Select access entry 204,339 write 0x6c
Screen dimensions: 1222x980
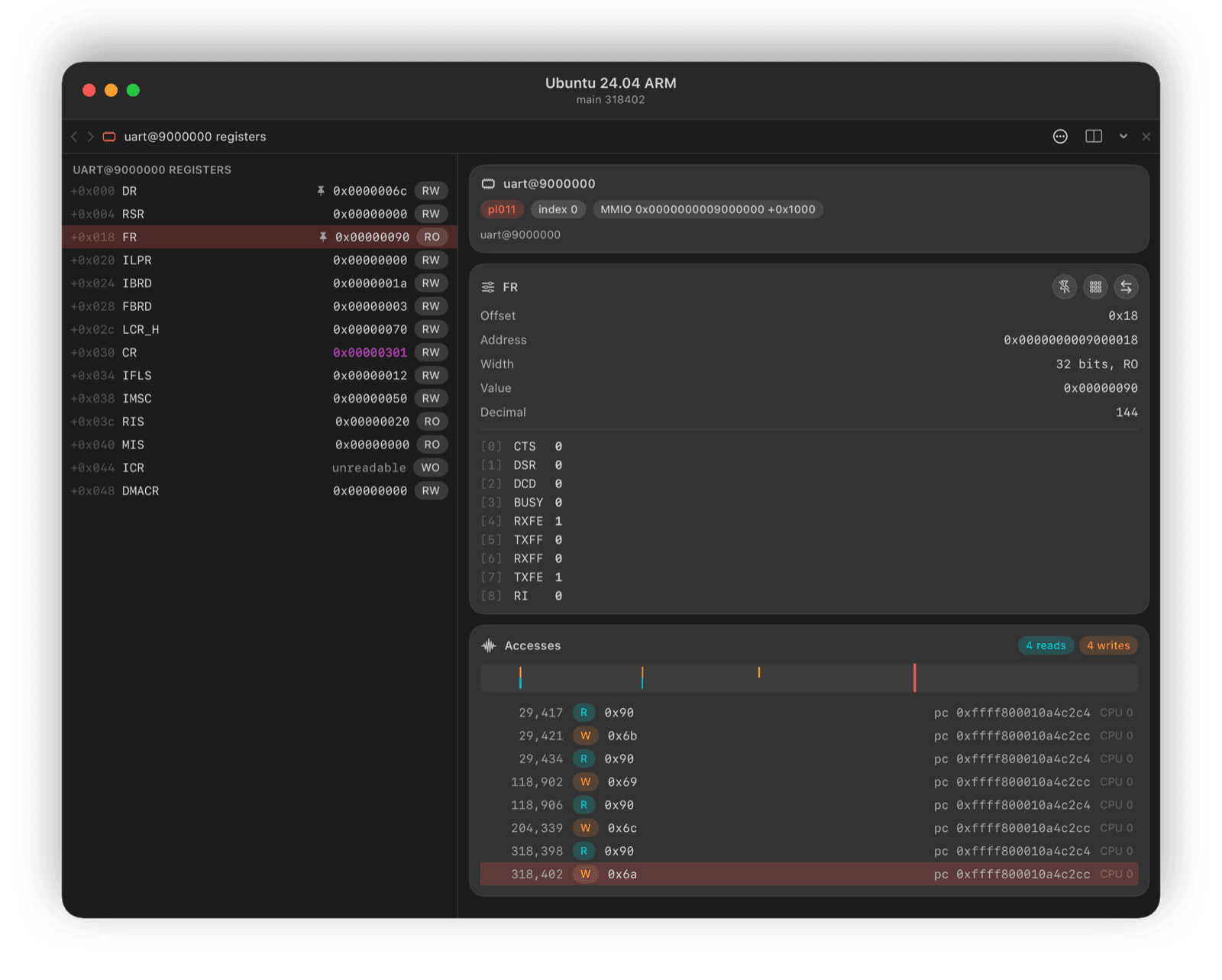coord(809,828)
